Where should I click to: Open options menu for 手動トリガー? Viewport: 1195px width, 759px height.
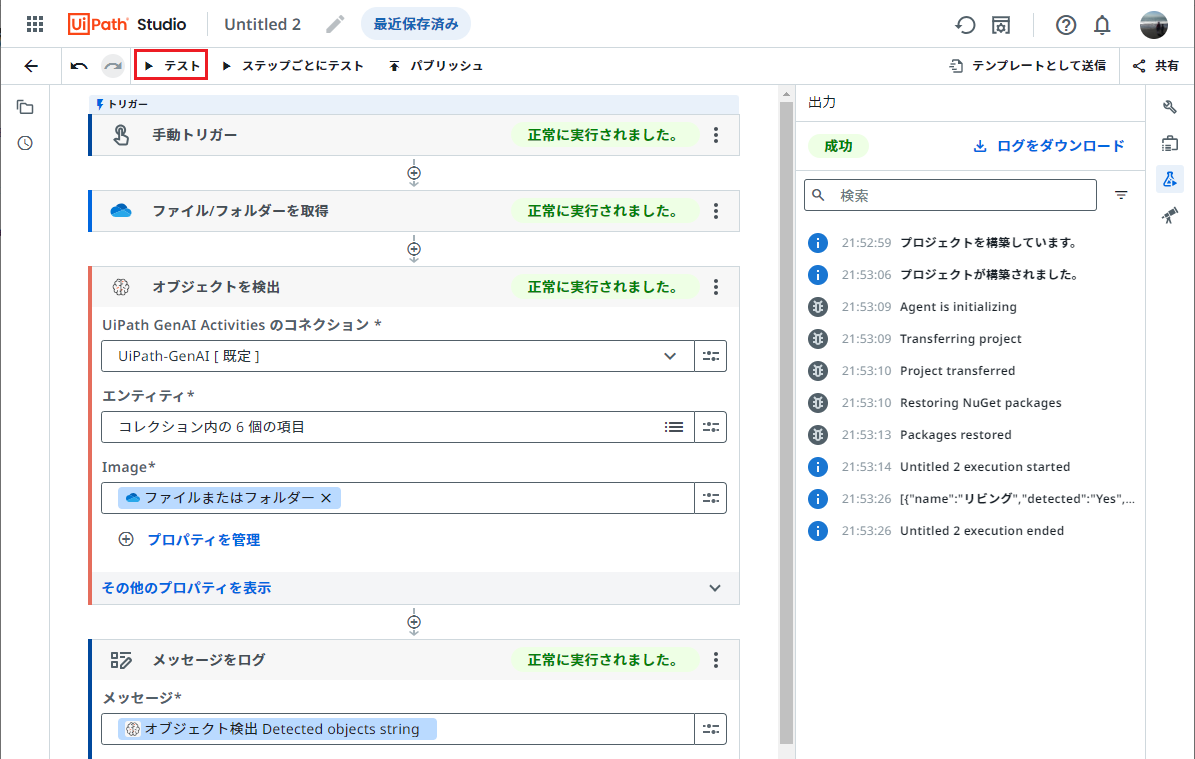tap(716, 135)
